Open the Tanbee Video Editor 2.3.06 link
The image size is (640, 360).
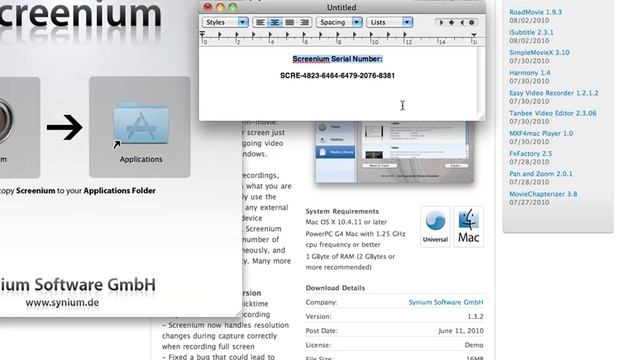[x=553, y=113]
